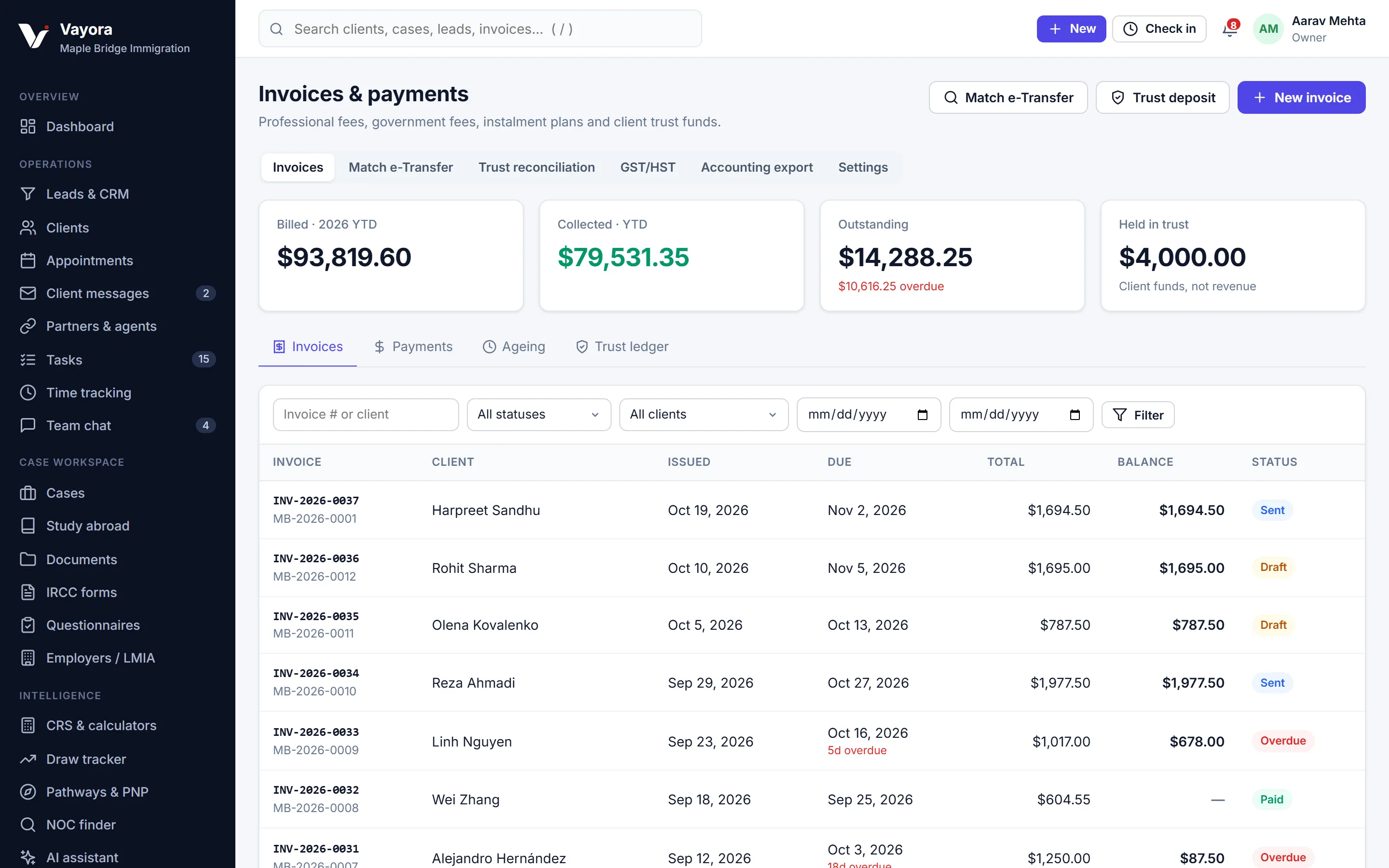1389x868 pixels.
Task: Click the Partners & agents link icon
Action: [x=27, y=326]
